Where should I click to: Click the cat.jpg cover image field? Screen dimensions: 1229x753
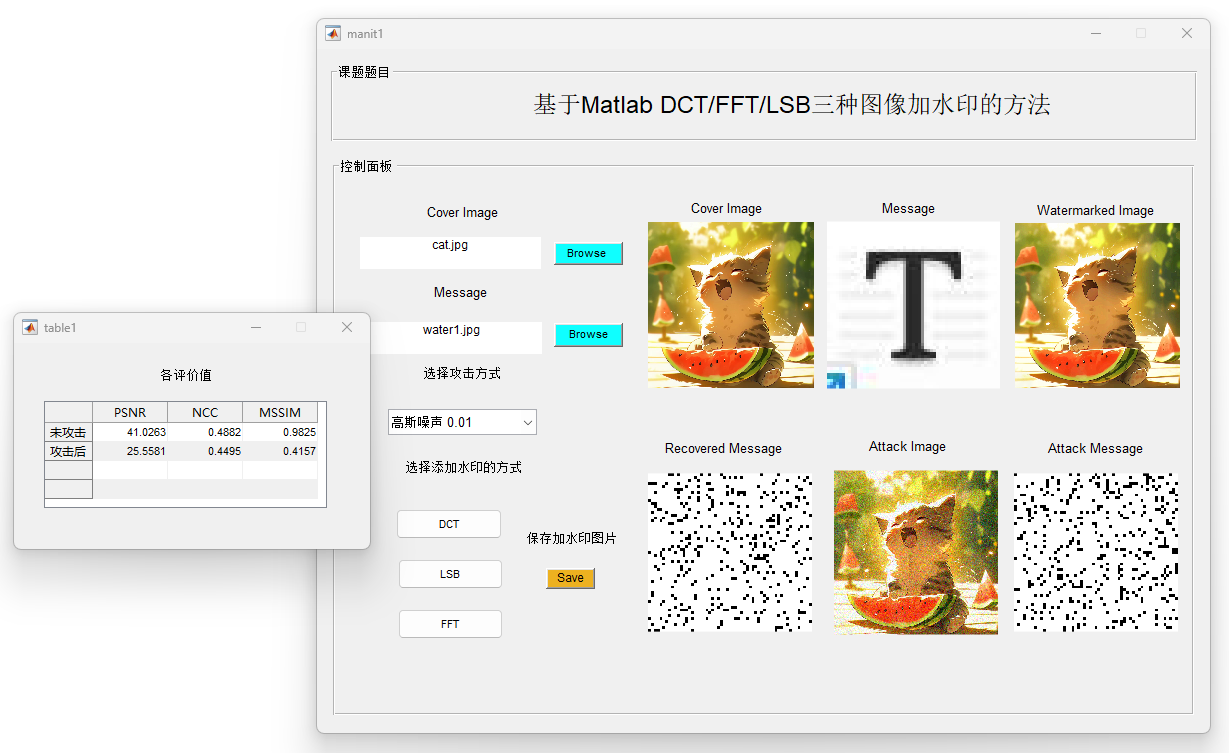coord(450,252)
